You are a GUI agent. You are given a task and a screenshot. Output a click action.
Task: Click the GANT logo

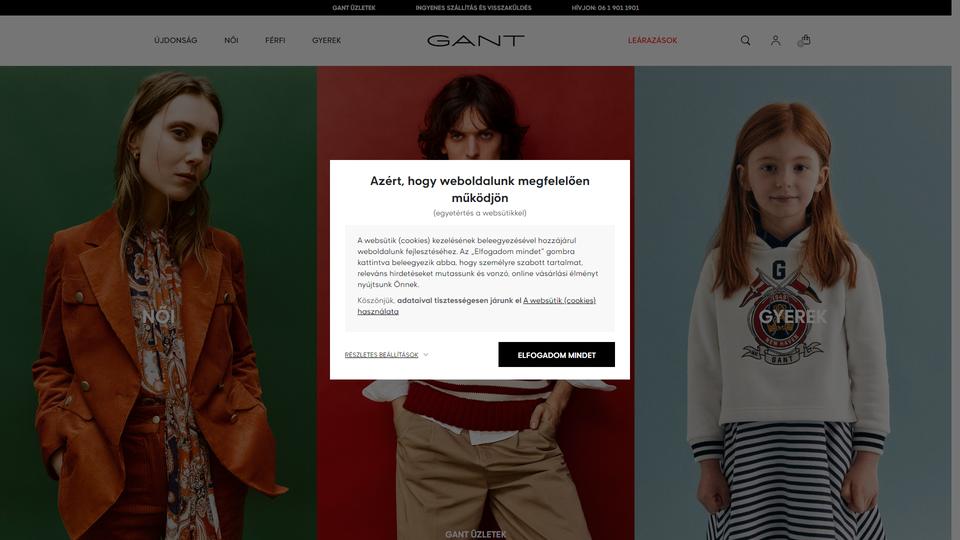[x=476, y=40]
